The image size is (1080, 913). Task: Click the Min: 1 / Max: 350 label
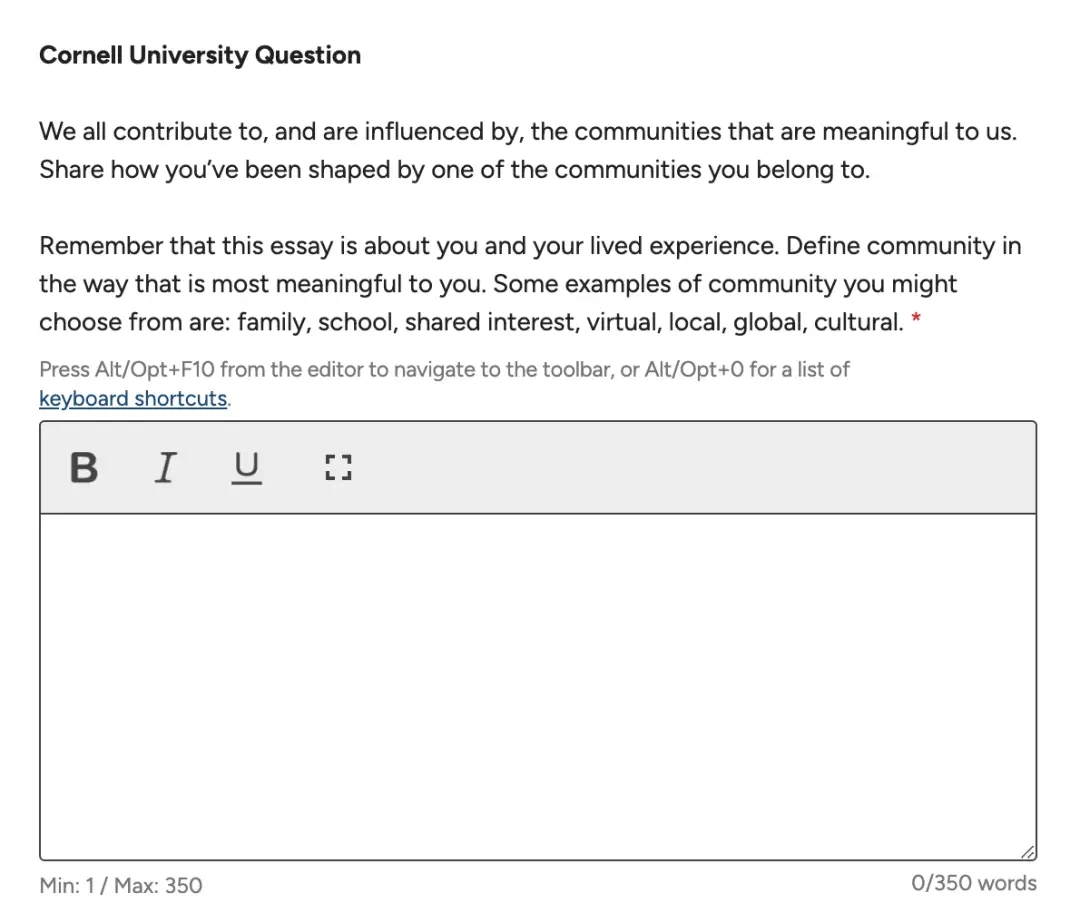pos(120,885)
